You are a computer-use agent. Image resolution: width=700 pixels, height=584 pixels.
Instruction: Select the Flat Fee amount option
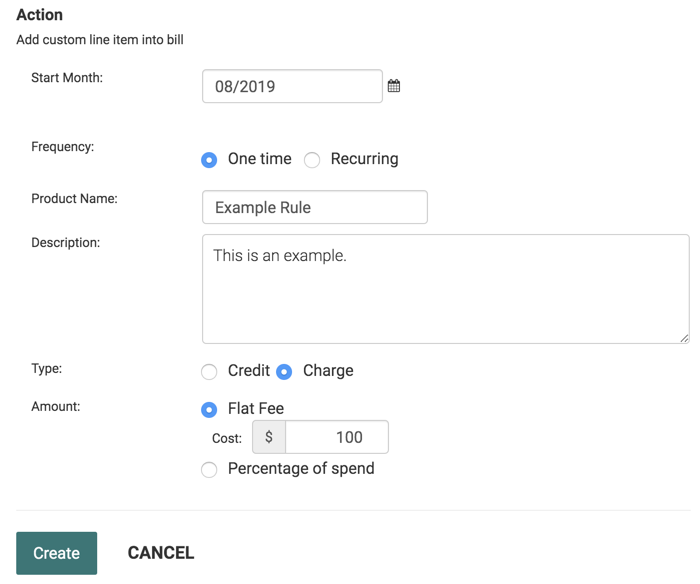pyautogui.click(x=209, y=410)
